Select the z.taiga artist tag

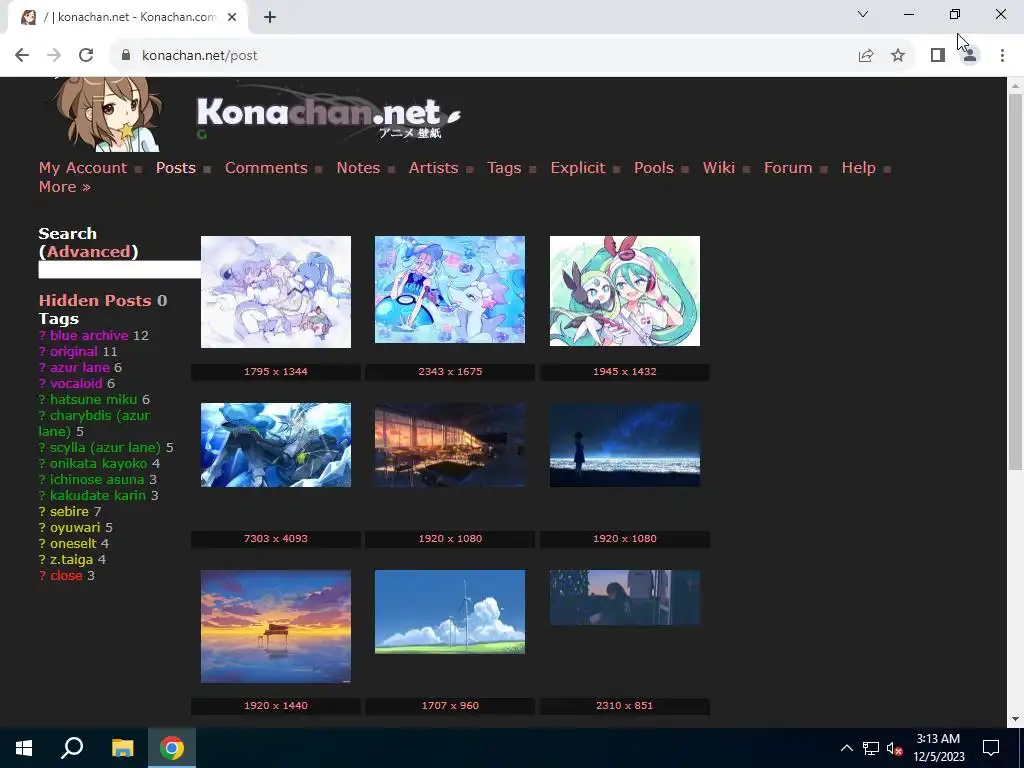click(71, 560)
